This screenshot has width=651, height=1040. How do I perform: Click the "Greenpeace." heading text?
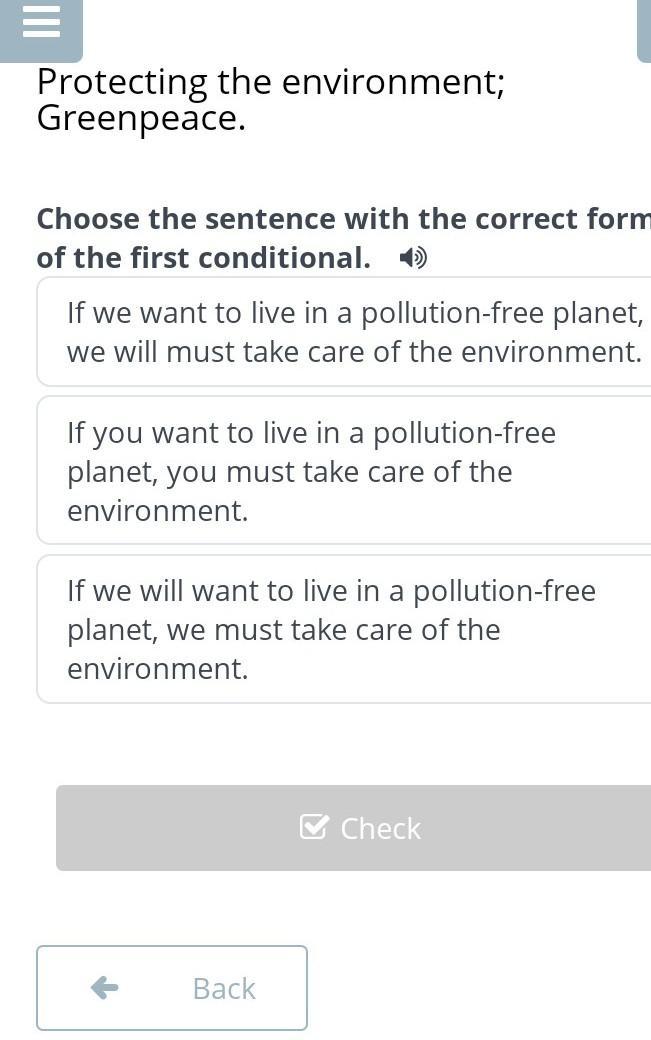[141, 119]
